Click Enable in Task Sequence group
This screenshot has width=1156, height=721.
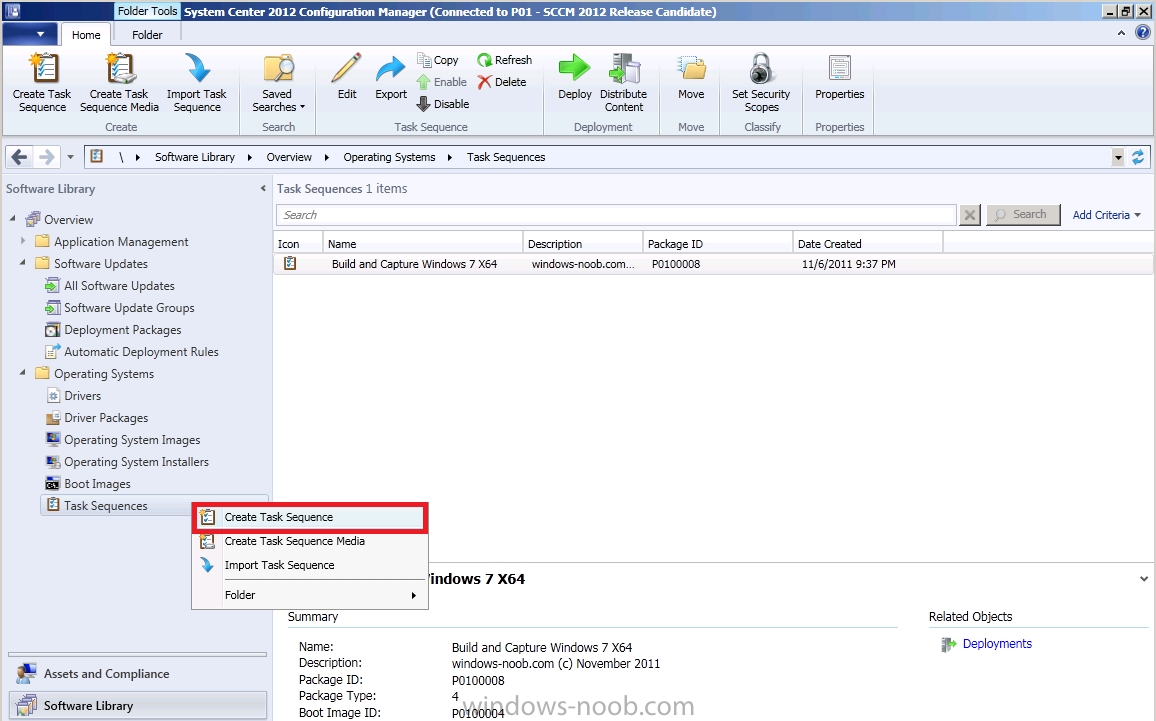click(x=442, y=82)
